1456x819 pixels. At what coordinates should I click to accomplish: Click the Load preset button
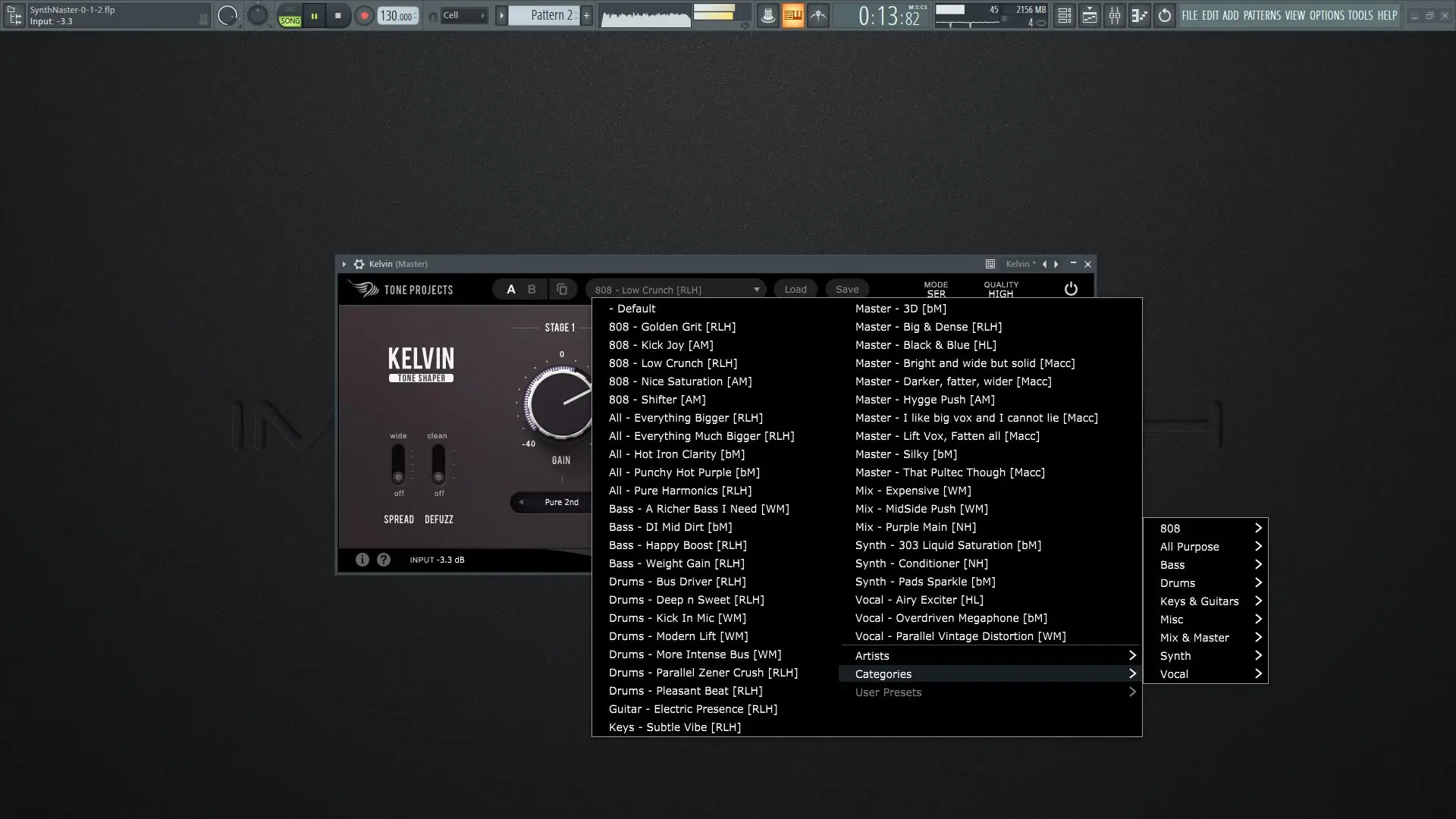(x=795, y=289)
